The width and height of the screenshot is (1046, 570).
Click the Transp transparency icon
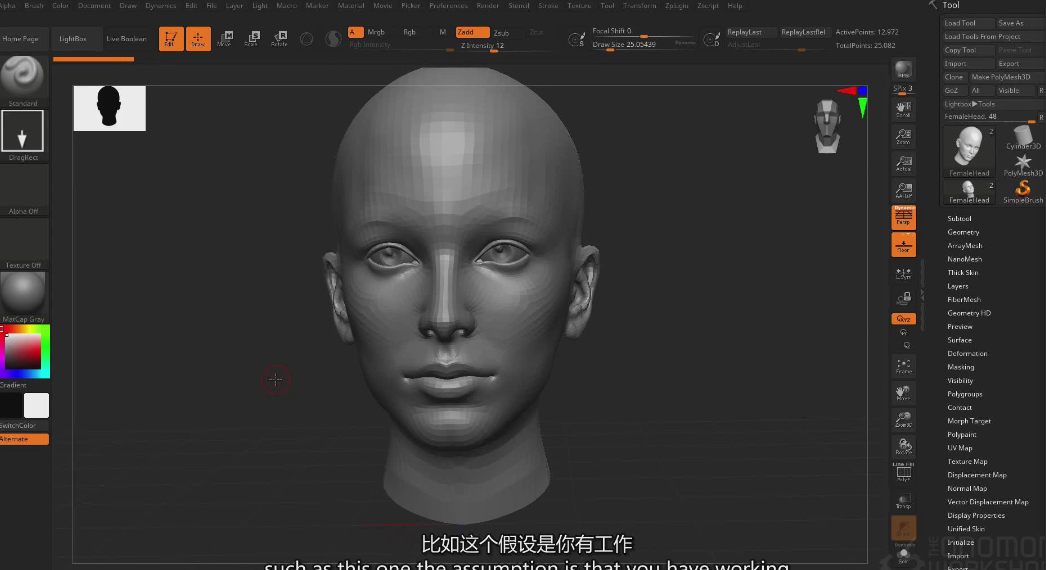pyautogui.click(x=903, y=501)
